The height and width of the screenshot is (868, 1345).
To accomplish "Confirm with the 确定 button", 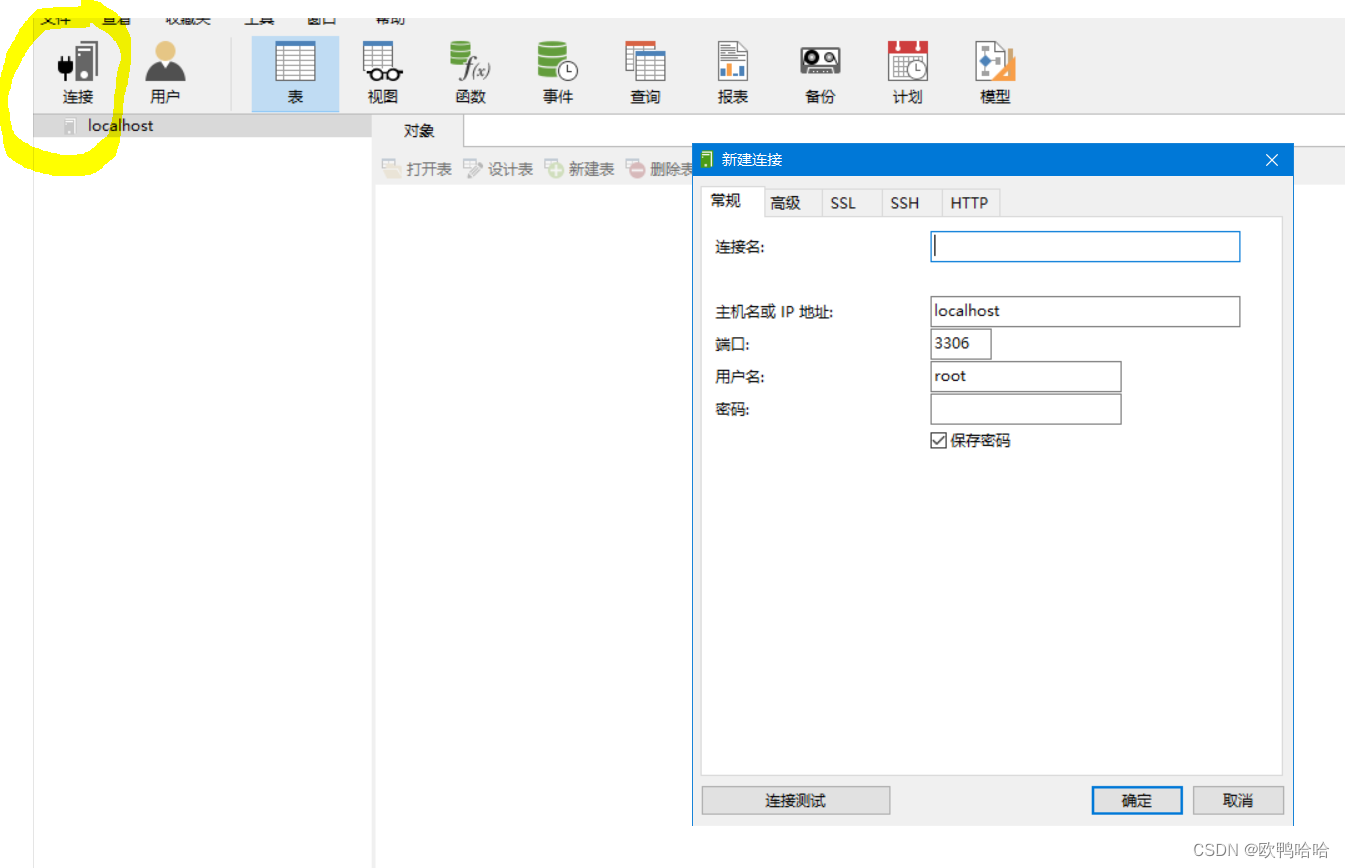I will coord(1137,801).
